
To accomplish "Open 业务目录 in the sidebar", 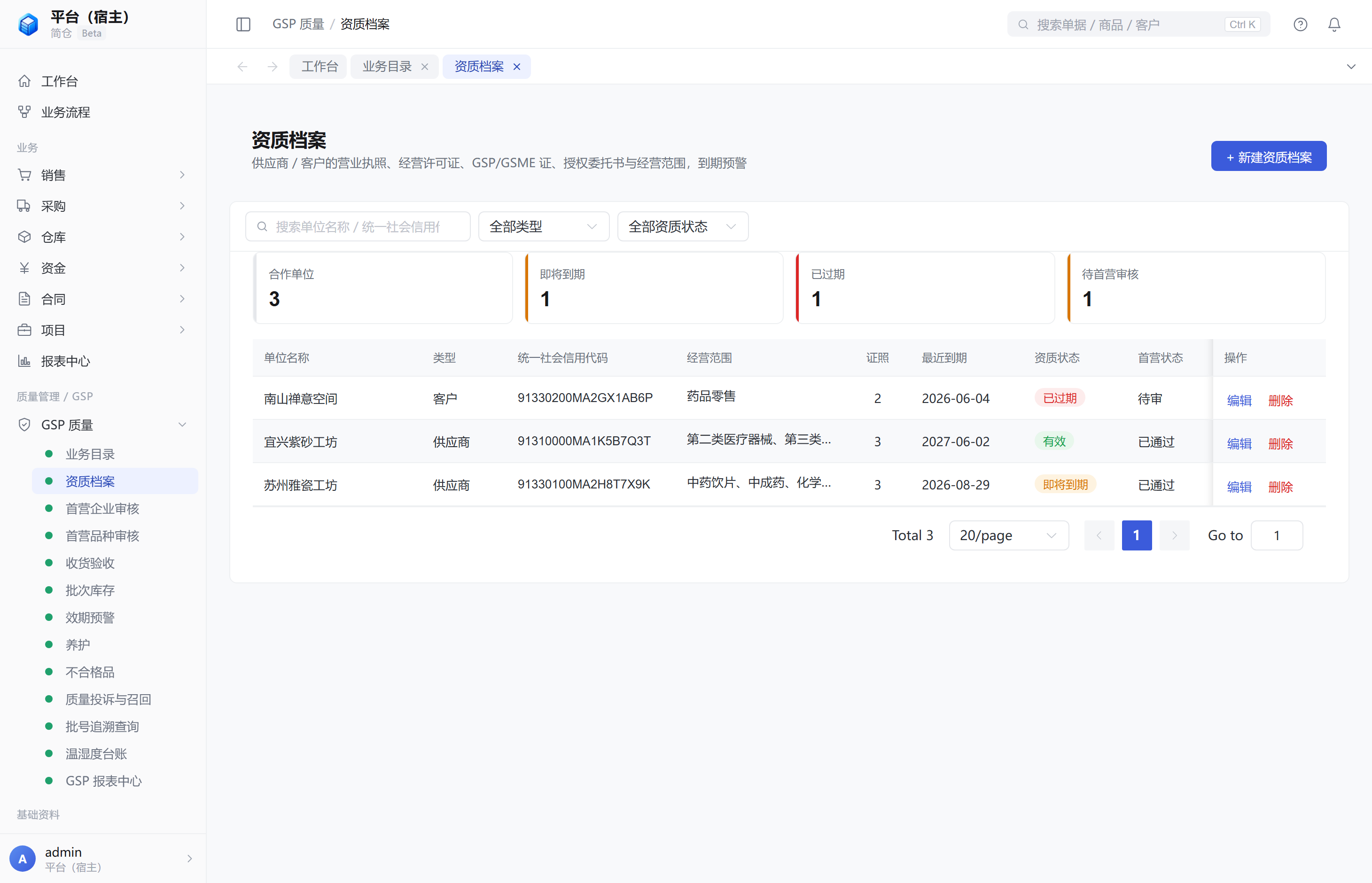I will tap(115, 454).
